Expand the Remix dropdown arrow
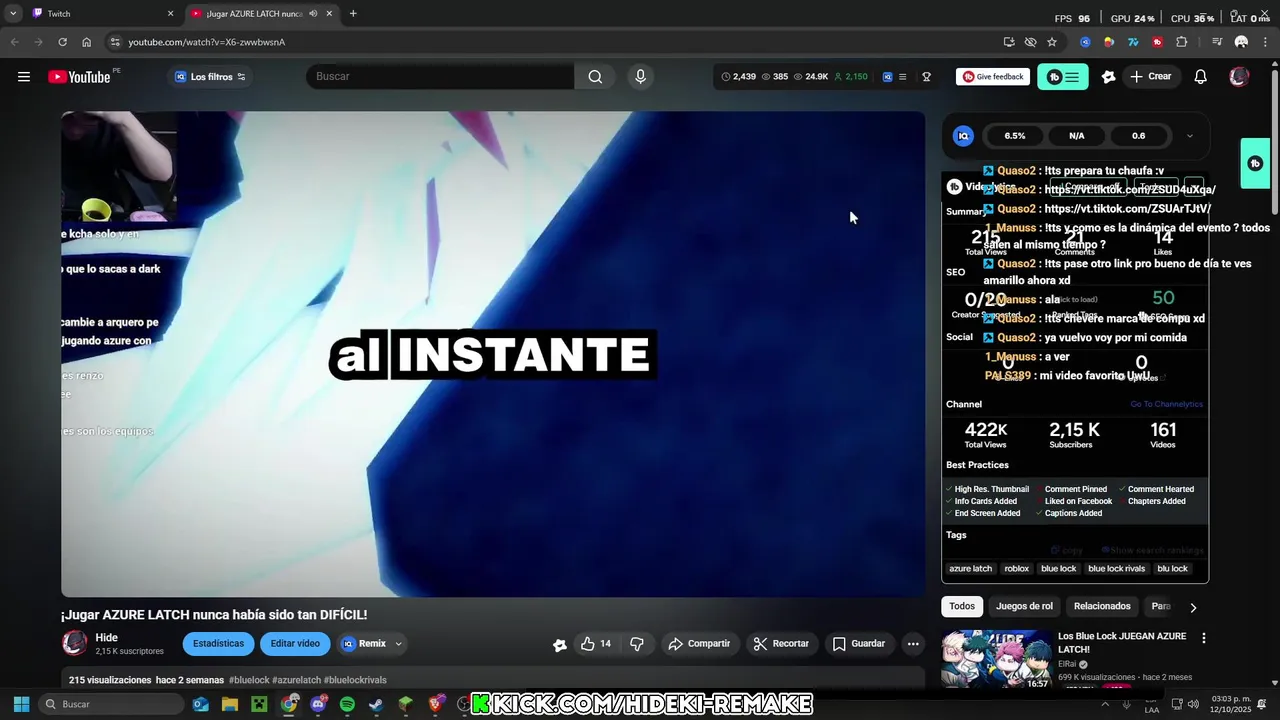 (x=398, y=644)
